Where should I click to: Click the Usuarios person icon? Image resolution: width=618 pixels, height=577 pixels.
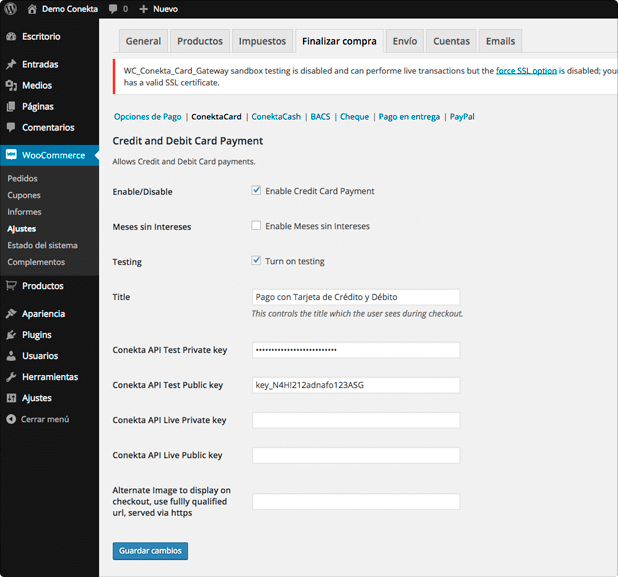click(11, 356)
